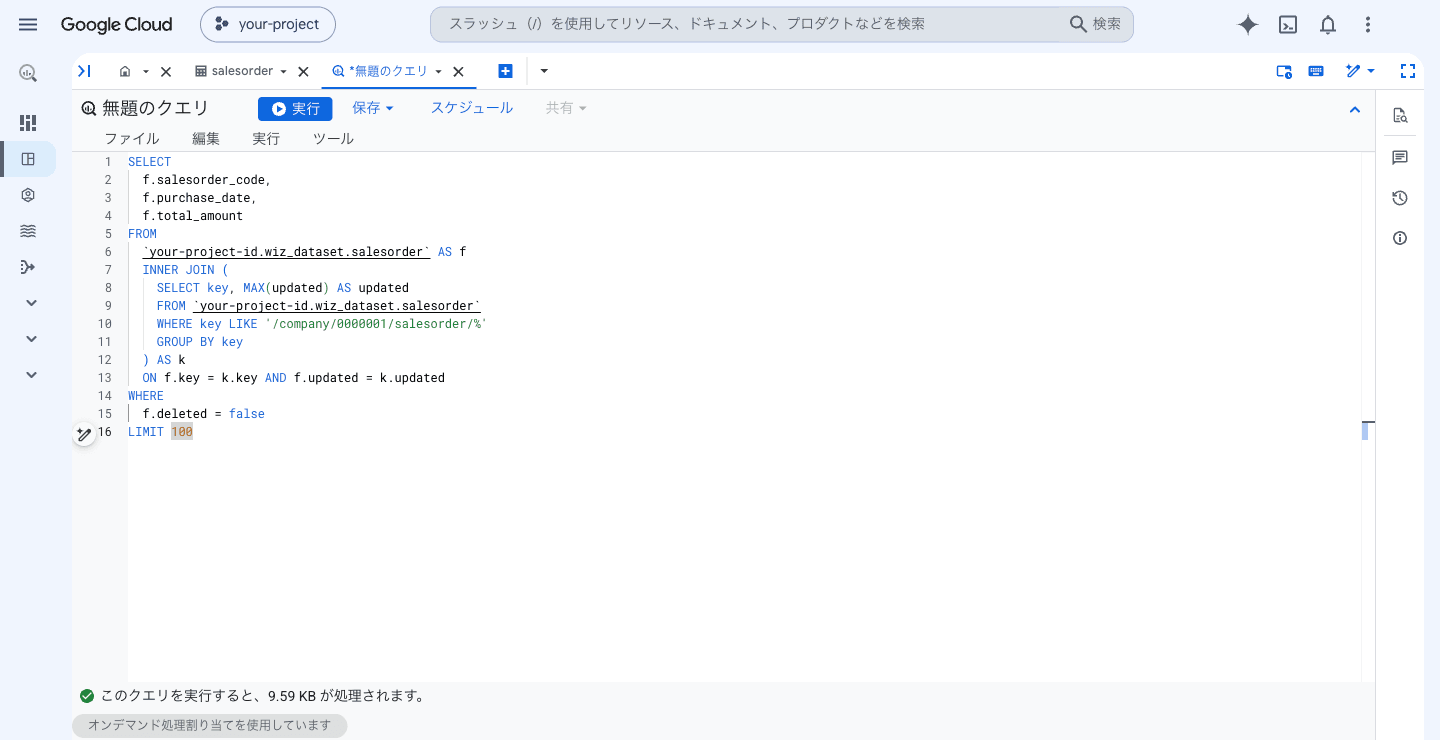
Task: Collapse the explorer pane using the arrow-bar icon
Action: click(84, 71)
